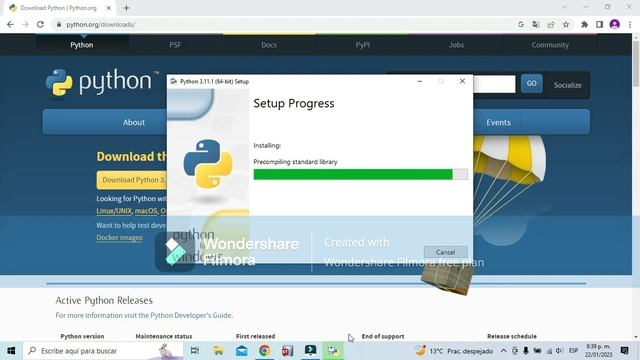Viewport: 640px width, 360px height.
Task: Go back using the browser back arrow
Action: pos(10,24)
